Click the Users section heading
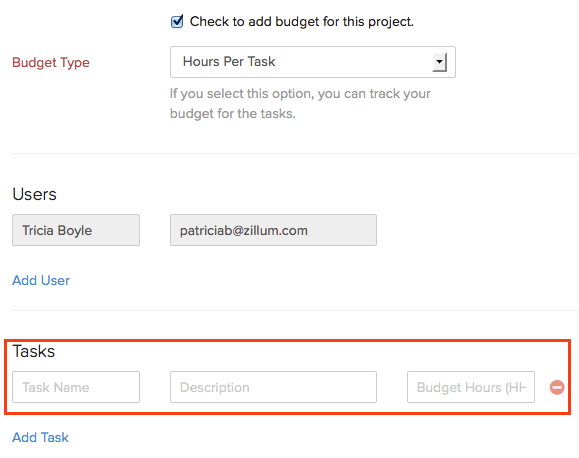The width and height of the screenshot is (579, 458). [34, 194]
